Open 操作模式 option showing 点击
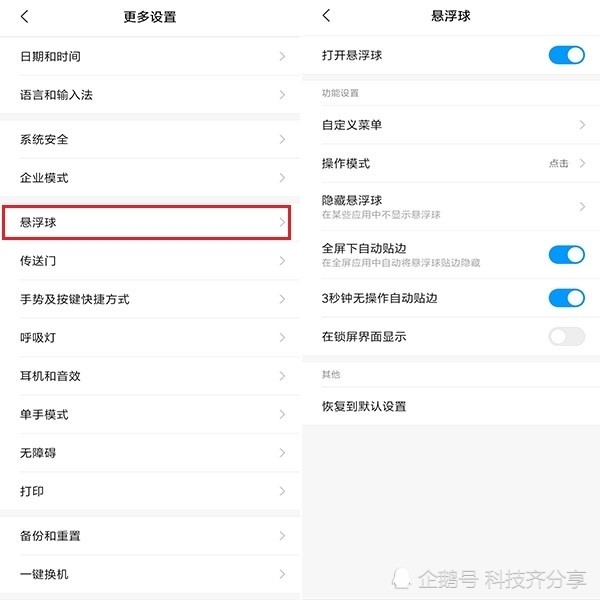This screenshot has width=600, height=600. (x=452, y=163)
